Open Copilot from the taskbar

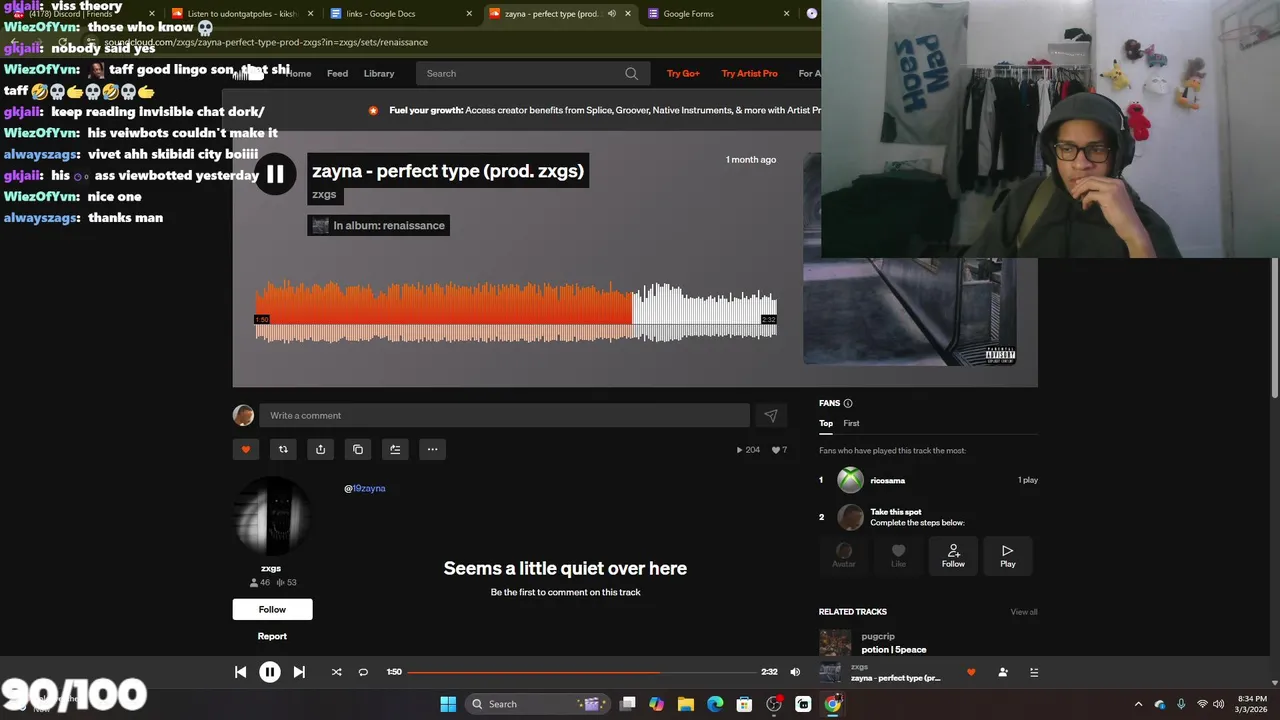click(656, 704)
